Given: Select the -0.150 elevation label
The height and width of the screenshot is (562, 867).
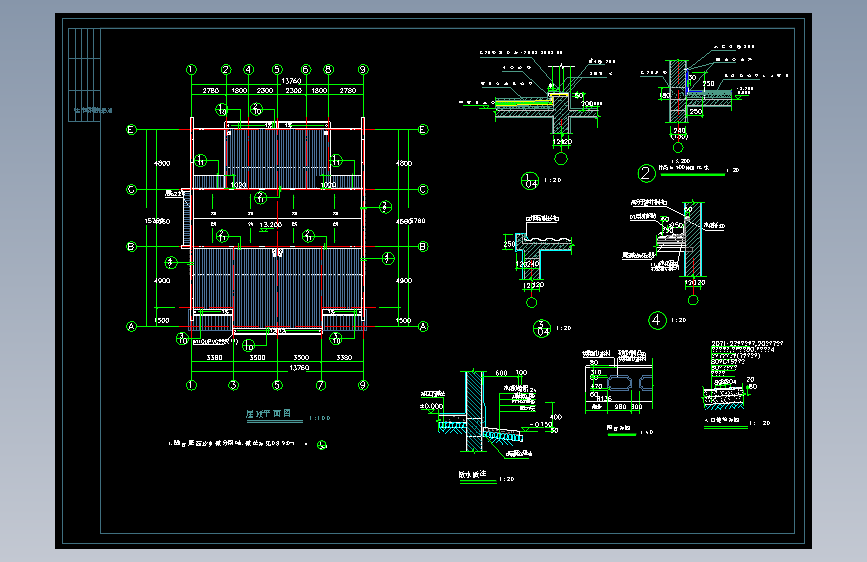Looking at the screenshot, I should [x=541, y=425].
